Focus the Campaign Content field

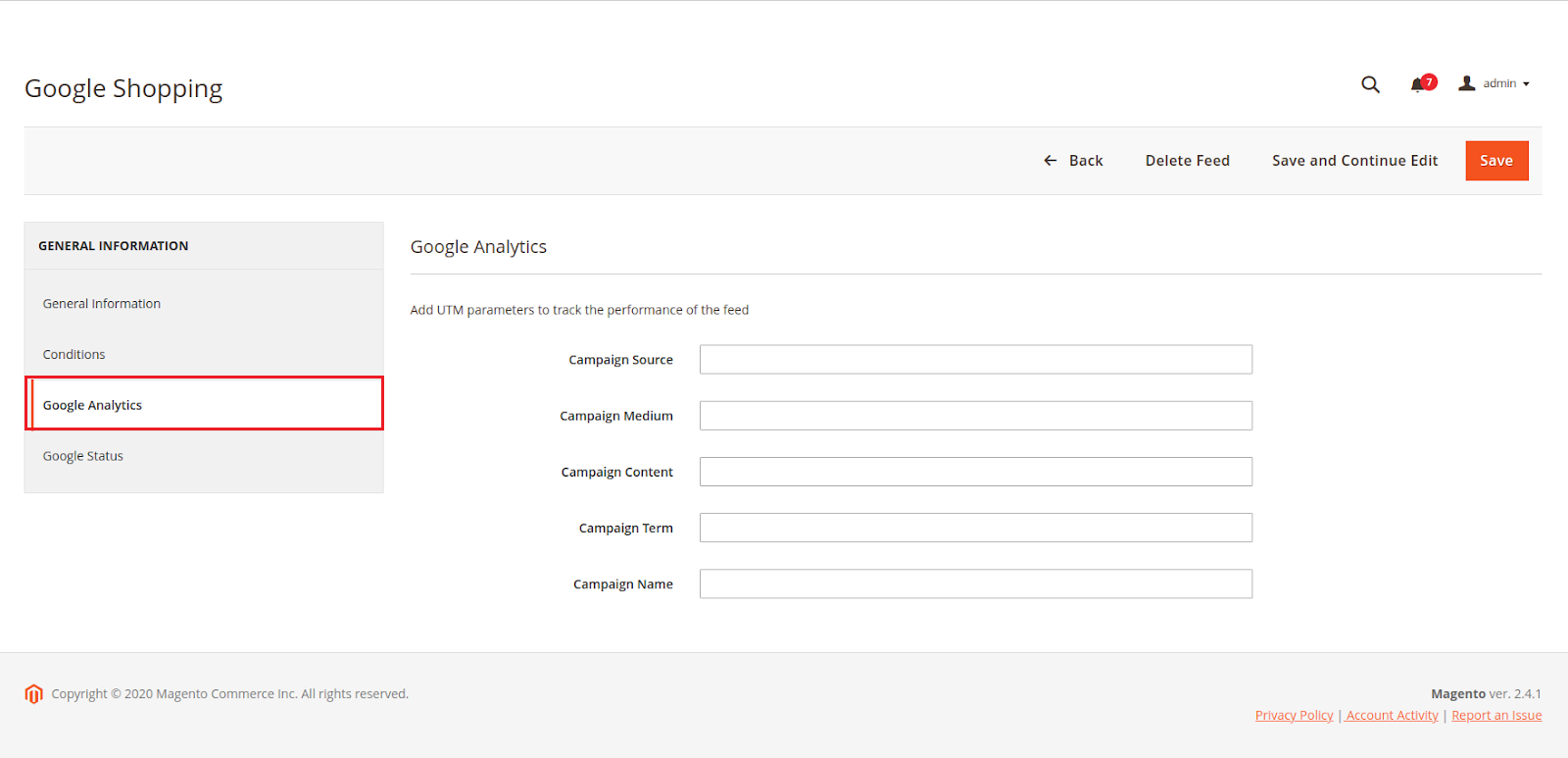(x=976, y=472)
